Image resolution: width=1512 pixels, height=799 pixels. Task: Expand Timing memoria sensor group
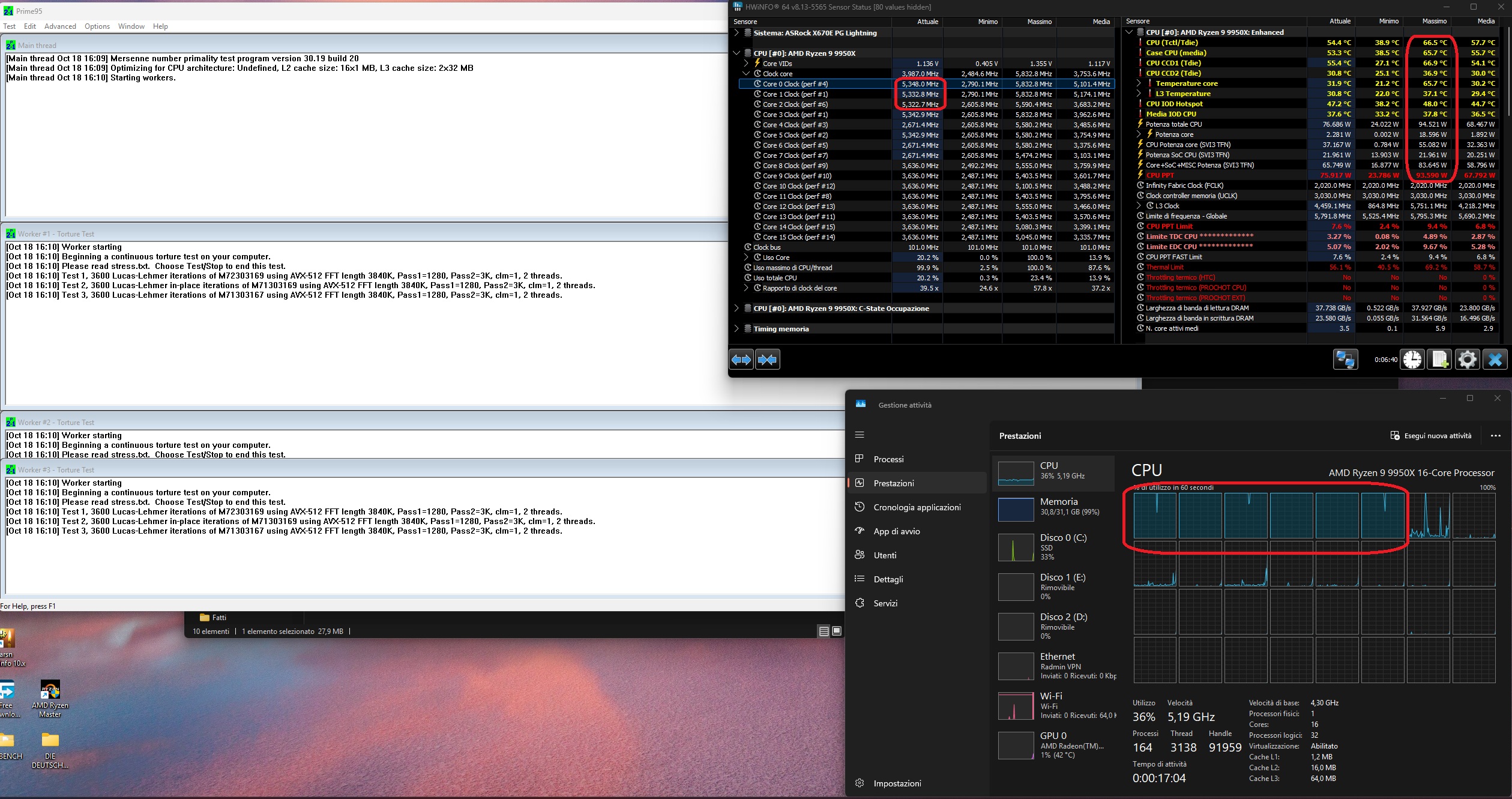tap(736, 329)
